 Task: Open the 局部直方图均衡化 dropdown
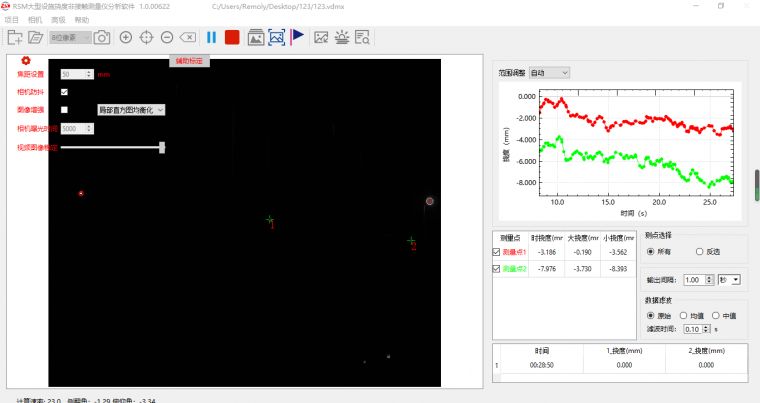tap(131, 110)
